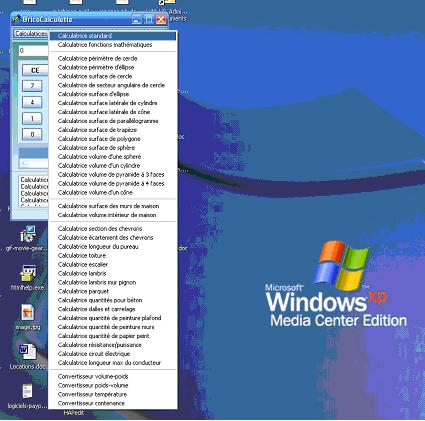
Task: Maximize the BricoCalculette window
Action: click(x=149, y=20)
